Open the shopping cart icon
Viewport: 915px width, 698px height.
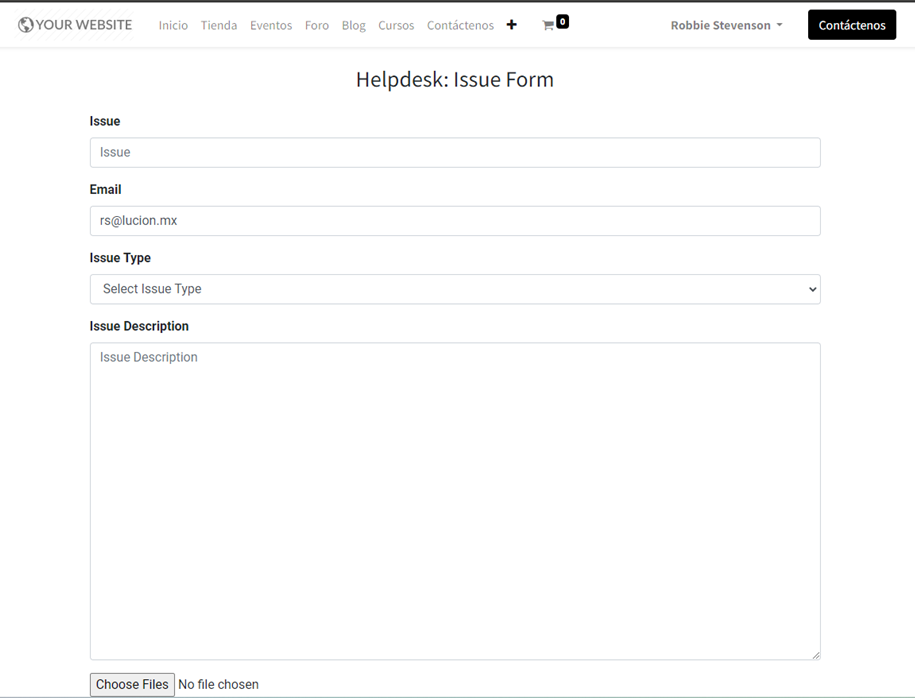(x=548, y=25)
